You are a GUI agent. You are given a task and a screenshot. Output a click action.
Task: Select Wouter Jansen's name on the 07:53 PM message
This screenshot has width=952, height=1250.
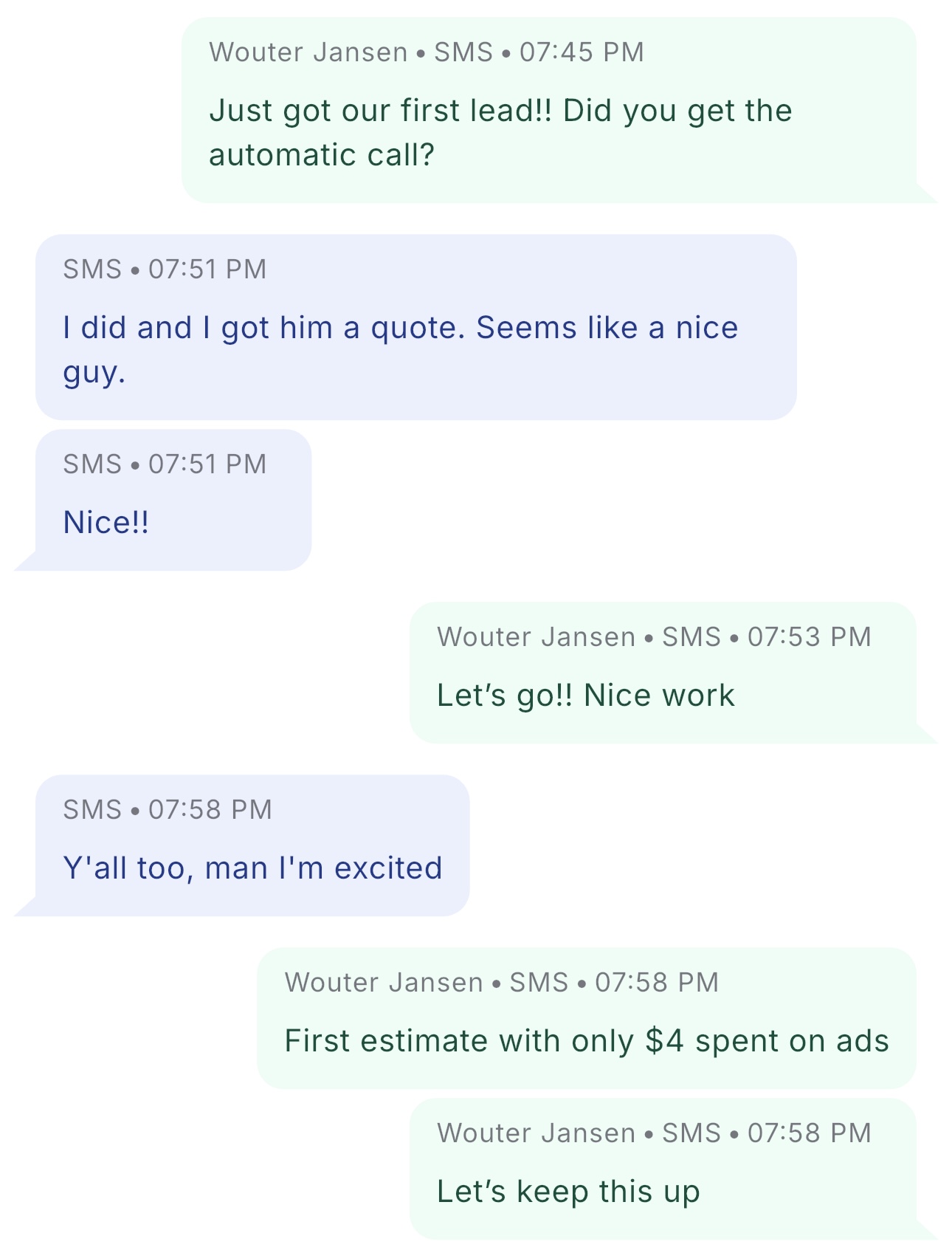click(536, 637)
